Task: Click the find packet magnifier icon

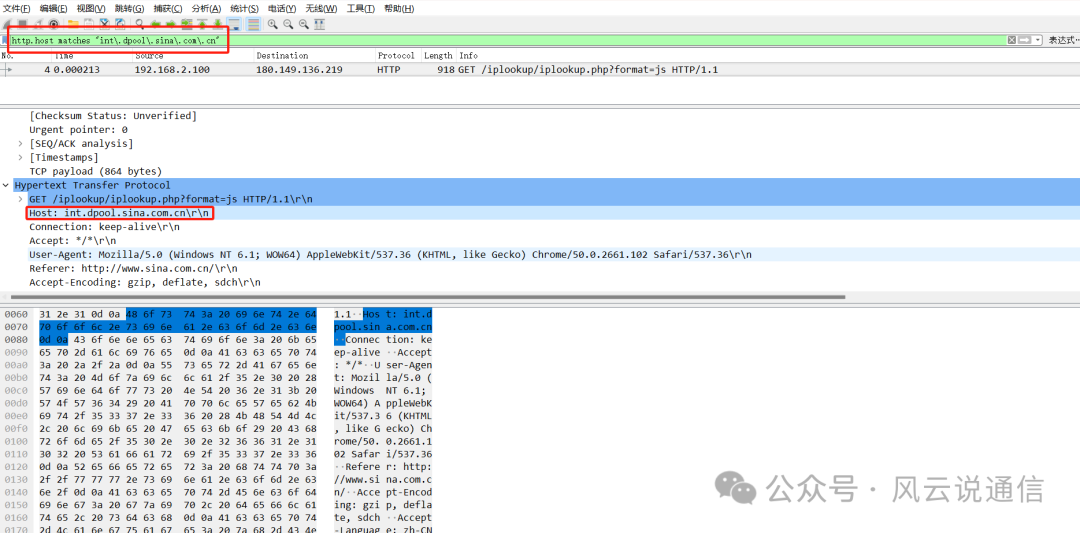Action: [x=139, y=23]
